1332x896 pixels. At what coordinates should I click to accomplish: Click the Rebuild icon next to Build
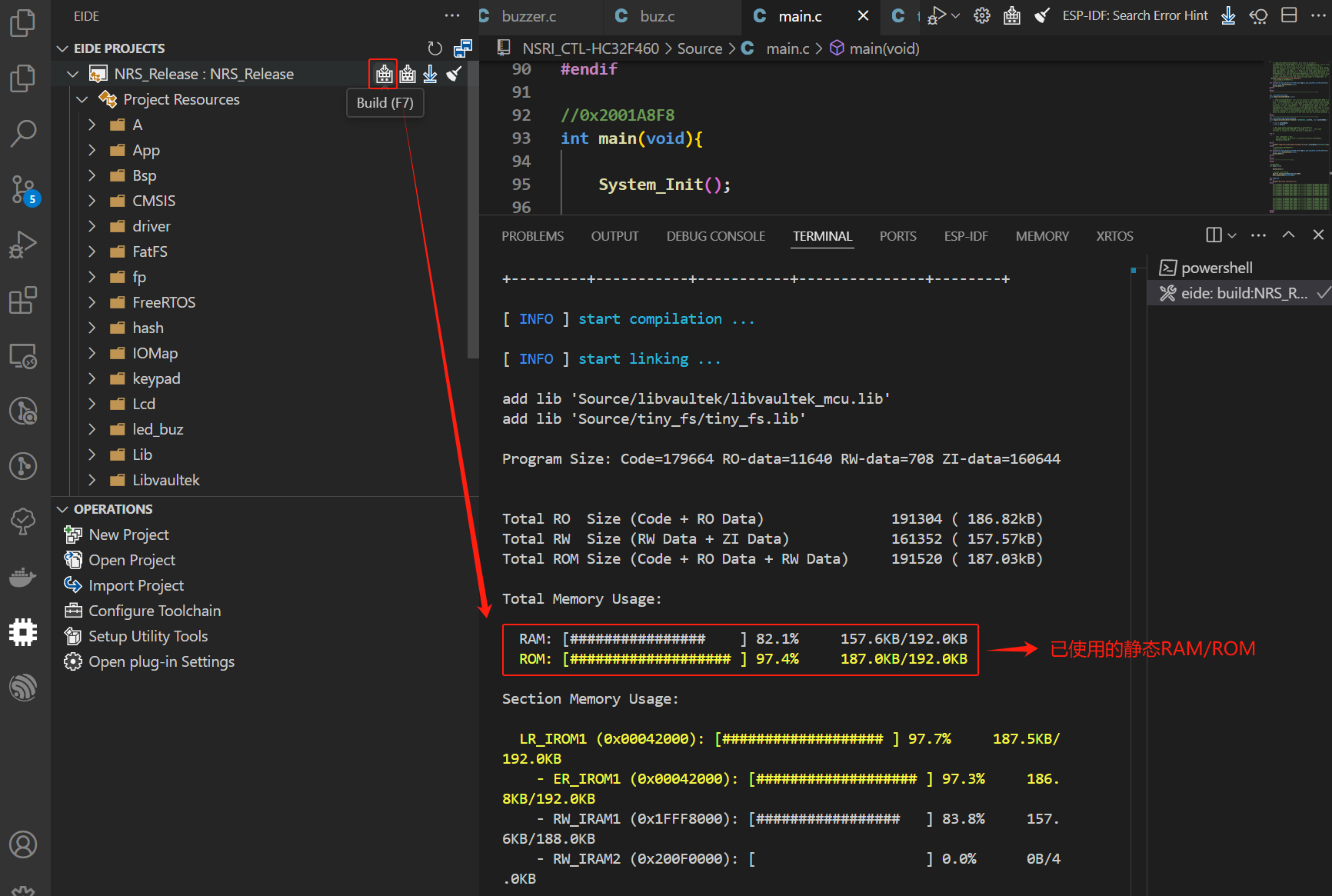[x=408, y=74]
